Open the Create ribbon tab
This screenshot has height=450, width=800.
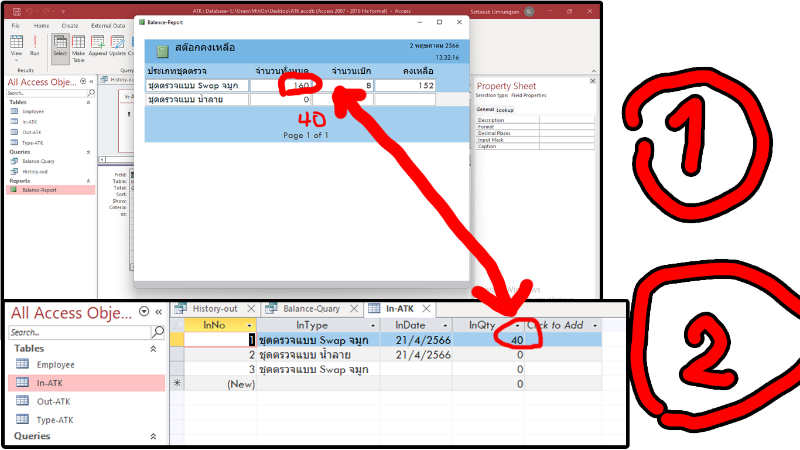coord(70,25)
